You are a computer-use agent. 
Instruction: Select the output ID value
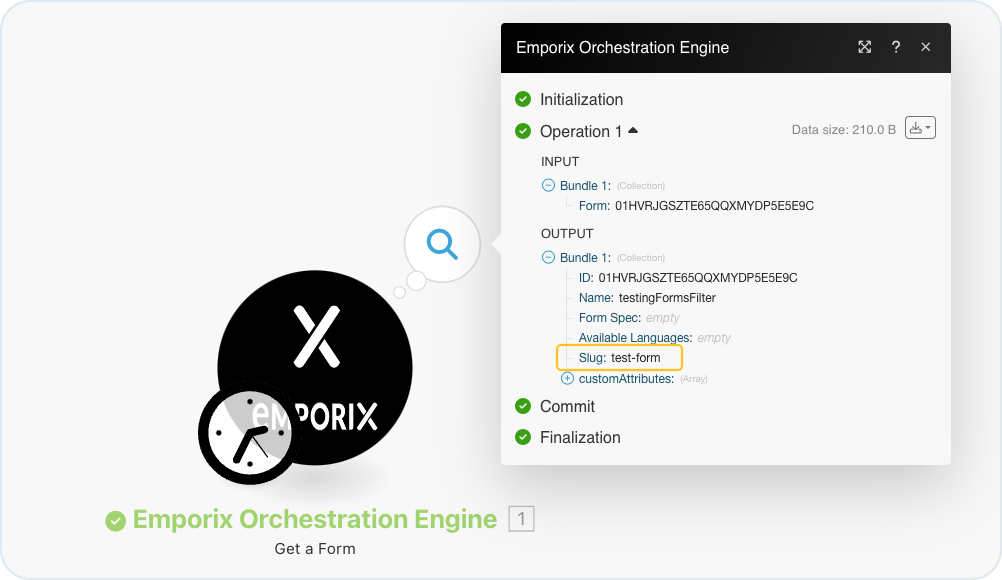tap(698, 278)
